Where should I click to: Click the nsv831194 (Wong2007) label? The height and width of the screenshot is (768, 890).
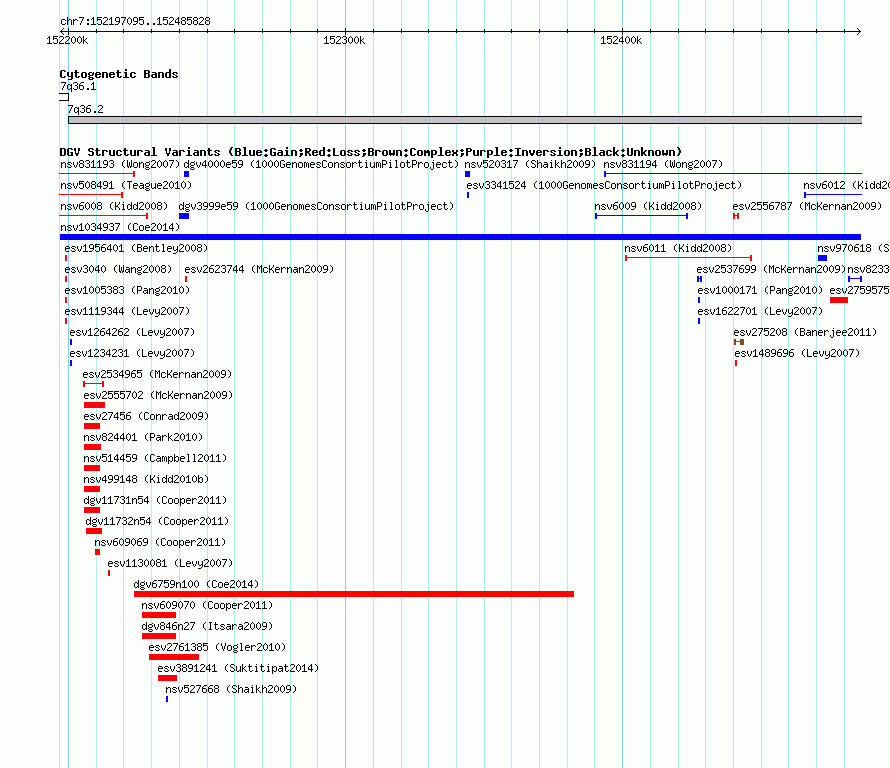(663, 164)
